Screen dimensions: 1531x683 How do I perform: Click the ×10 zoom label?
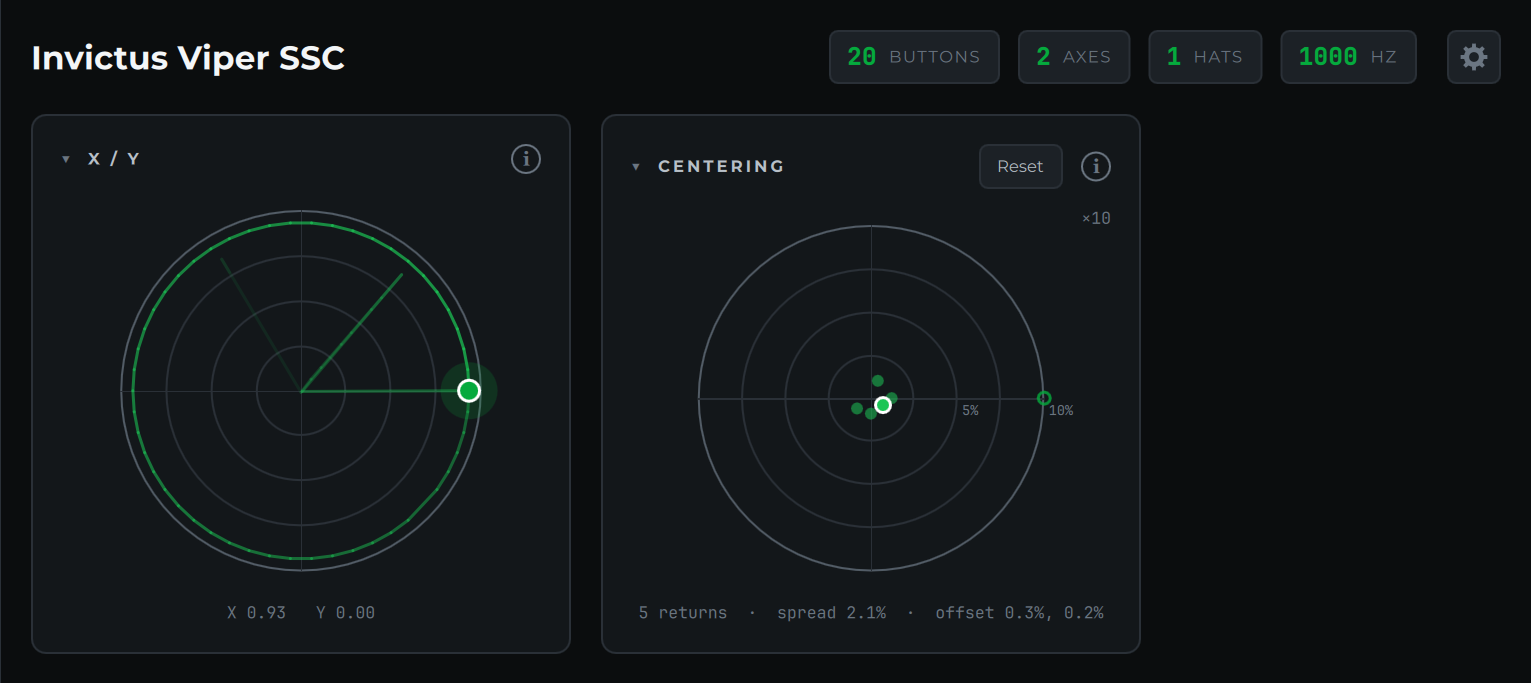pos(1096,218)
